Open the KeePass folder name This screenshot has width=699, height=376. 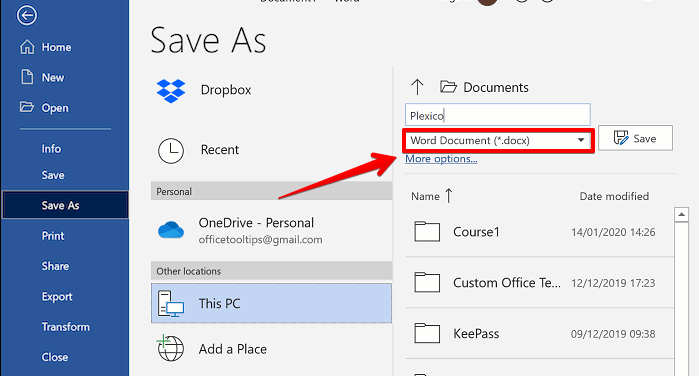click(x=476, y=334)
